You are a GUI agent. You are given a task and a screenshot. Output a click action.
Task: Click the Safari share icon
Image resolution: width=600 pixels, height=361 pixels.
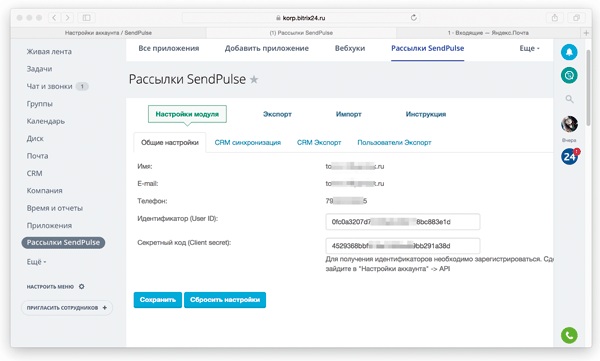coord(554,18)
